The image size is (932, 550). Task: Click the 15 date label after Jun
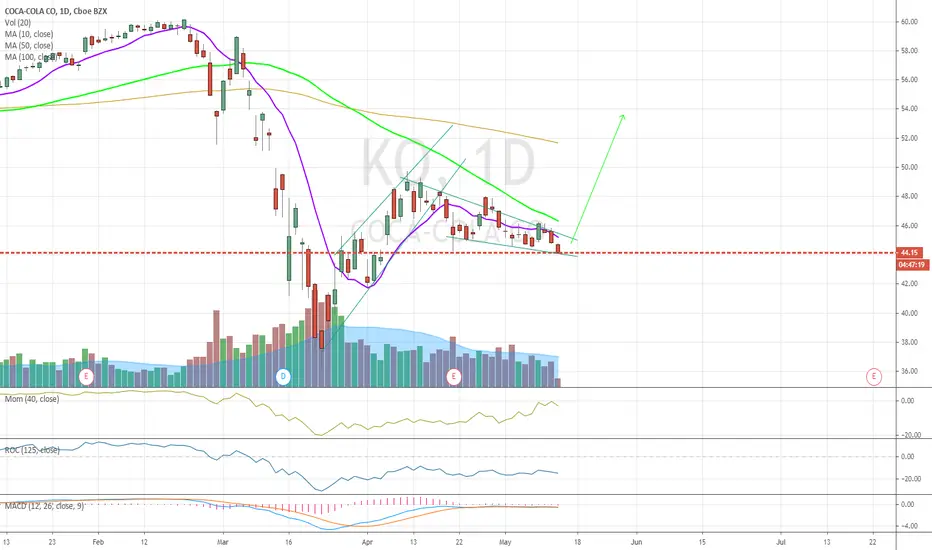[702, 542]
